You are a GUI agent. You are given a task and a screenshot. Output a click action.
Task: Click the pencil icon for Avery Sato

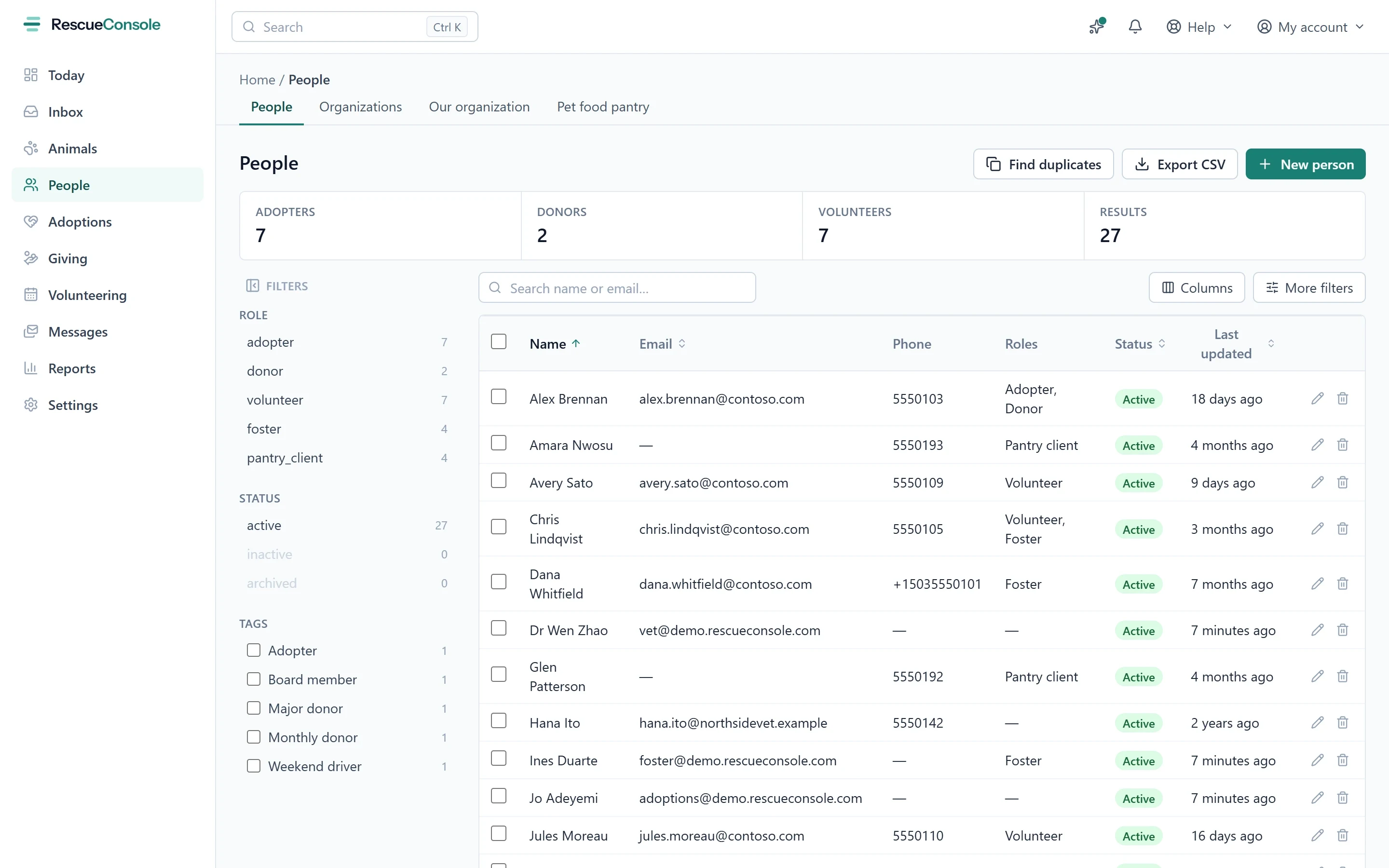pos(1317,482)
